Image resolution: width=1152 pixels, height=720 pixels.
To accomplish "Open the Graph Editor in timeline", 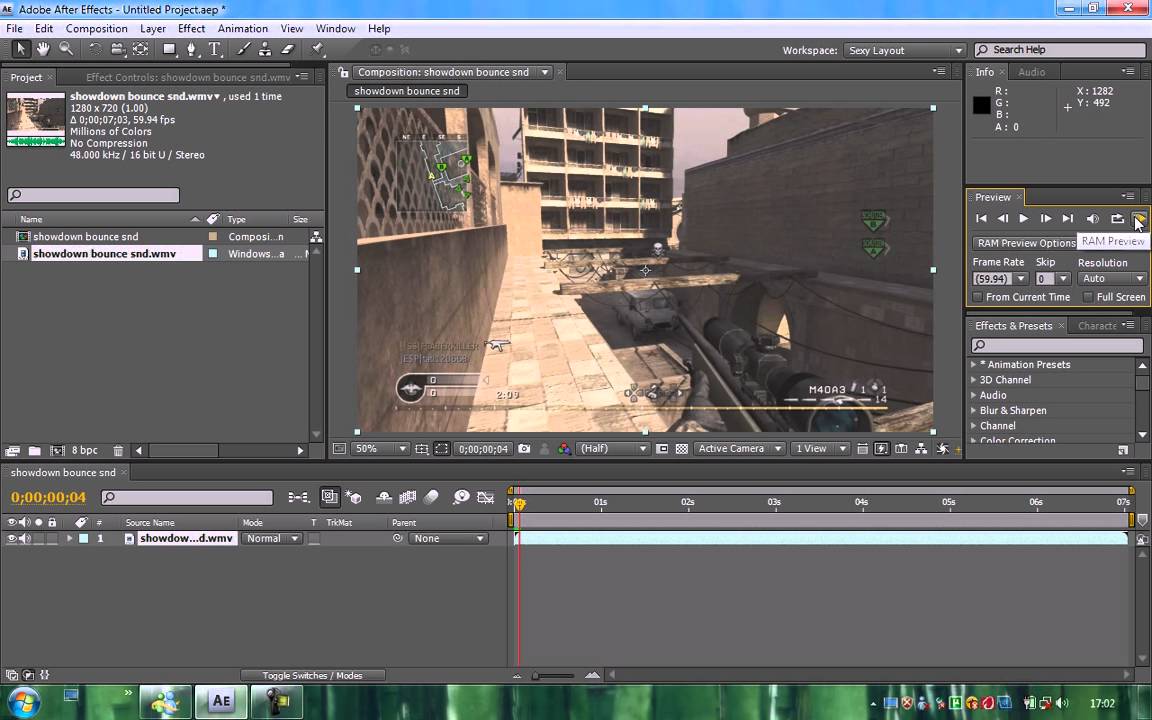I will pos(486,497).
